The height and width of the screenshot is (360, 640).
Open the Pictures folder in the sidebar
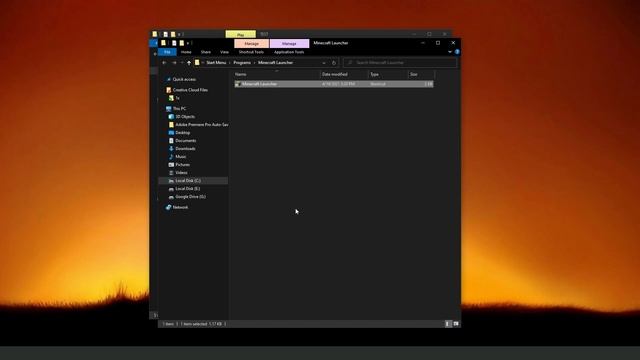click(179, 164)
